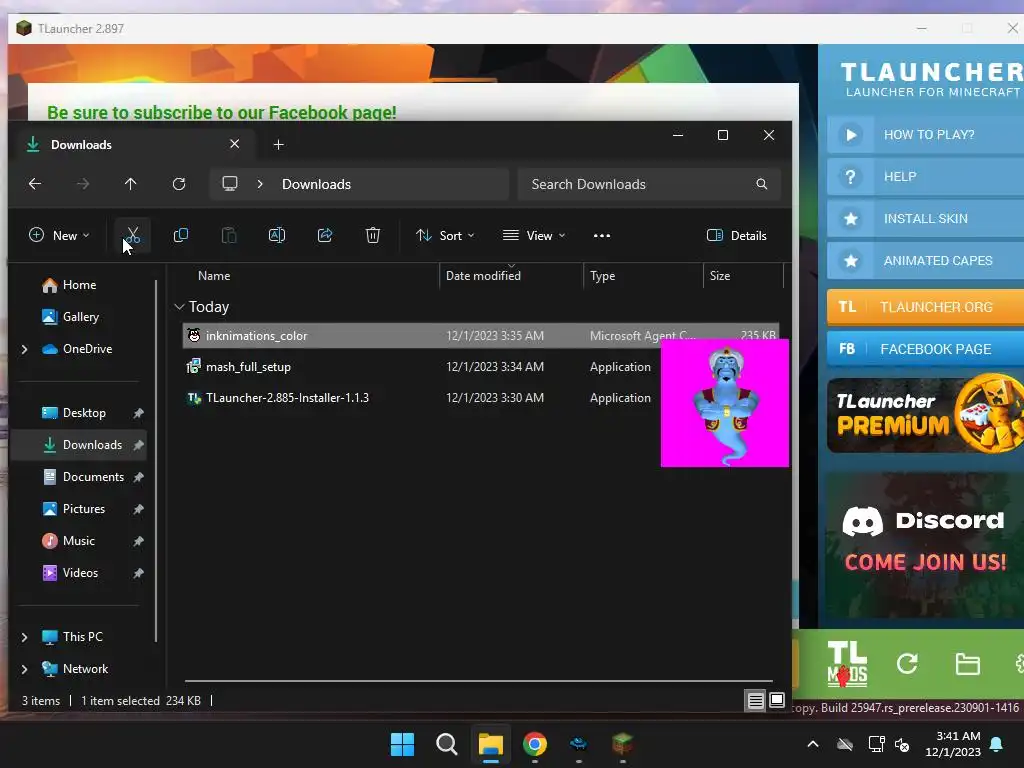Viewport: 1024px width, 768px height.
Task: Open the View dropdown menu
Action: (x=534, y=236)
